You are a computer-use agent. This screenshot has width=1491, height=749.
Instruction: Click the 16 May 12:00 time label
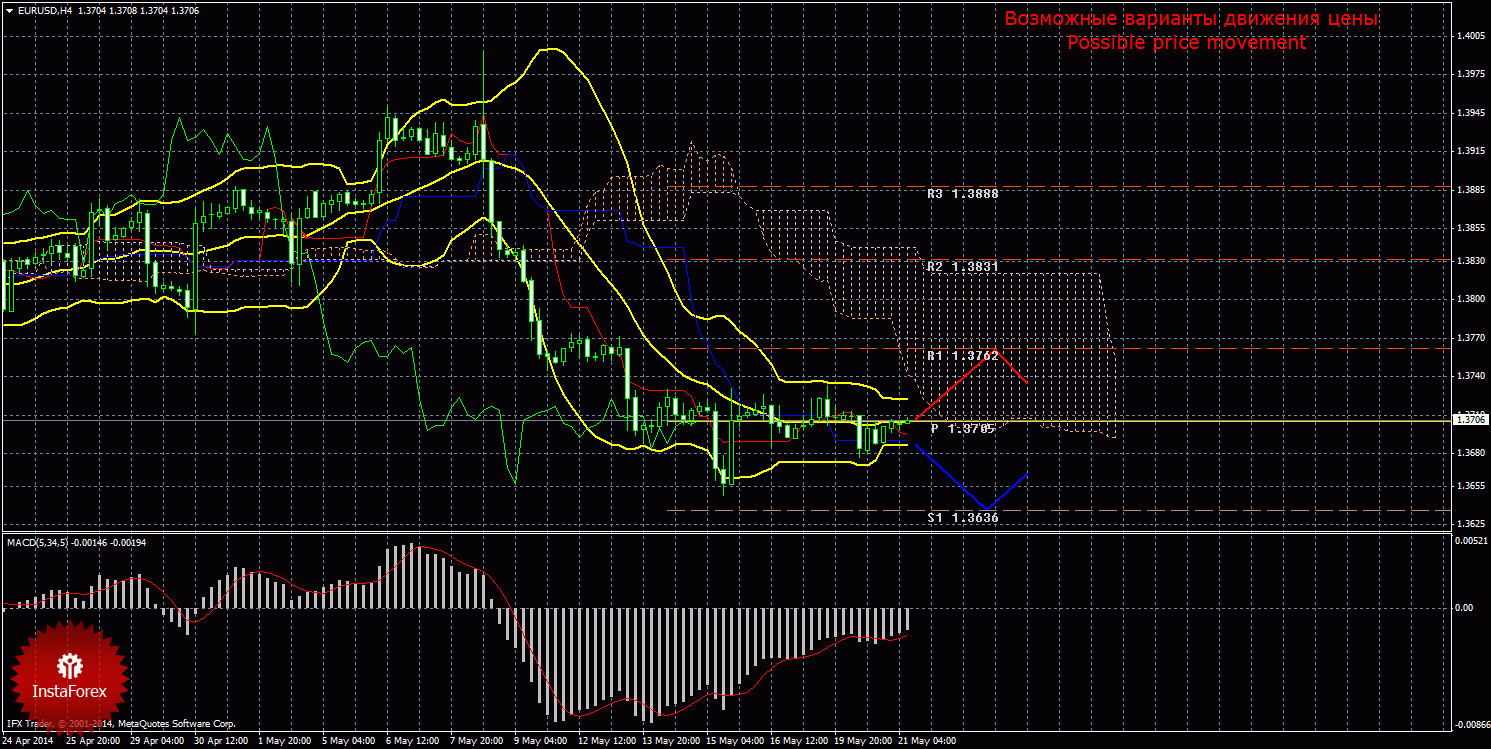[798, 742]
